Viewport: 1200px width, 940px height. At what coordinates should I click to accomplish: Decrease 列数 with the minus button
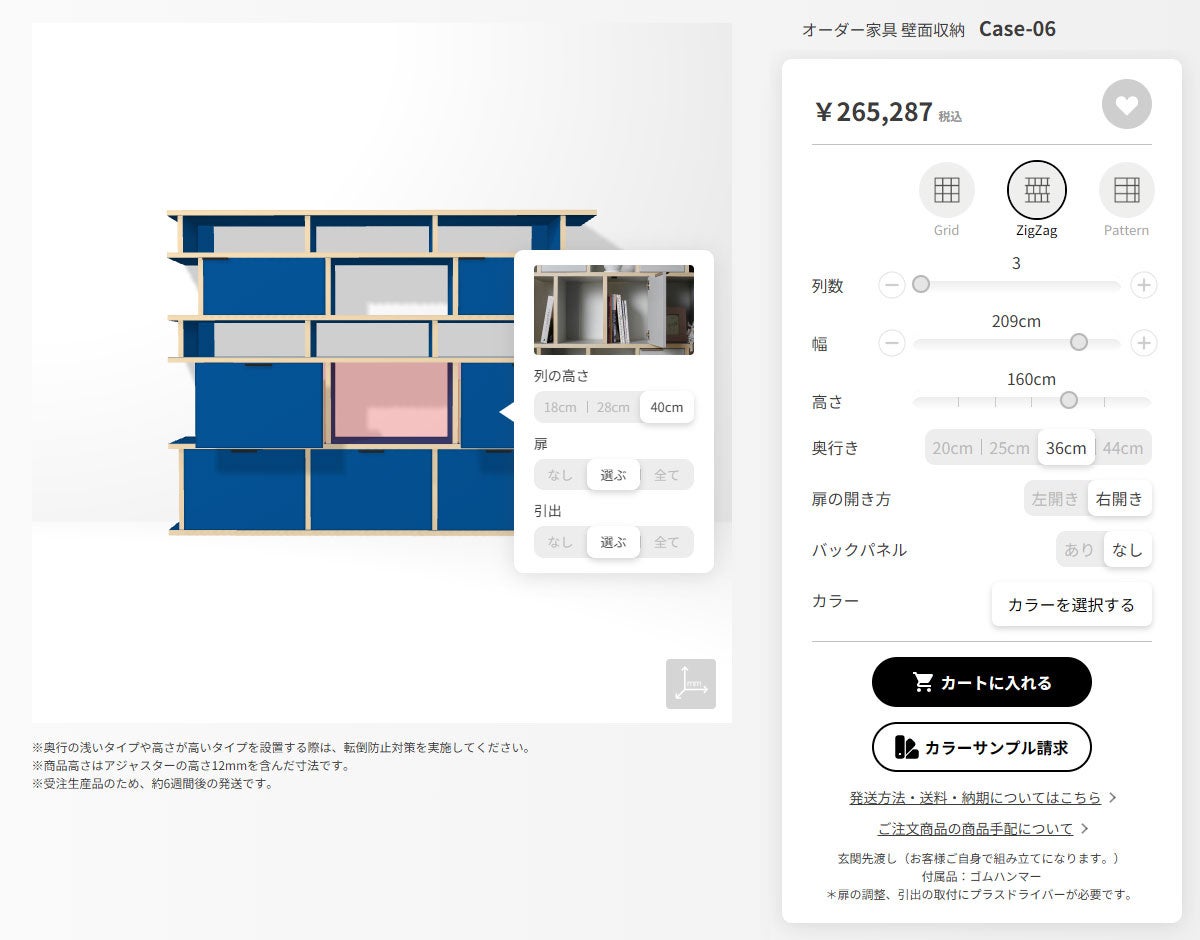click(x=892, y=285)
